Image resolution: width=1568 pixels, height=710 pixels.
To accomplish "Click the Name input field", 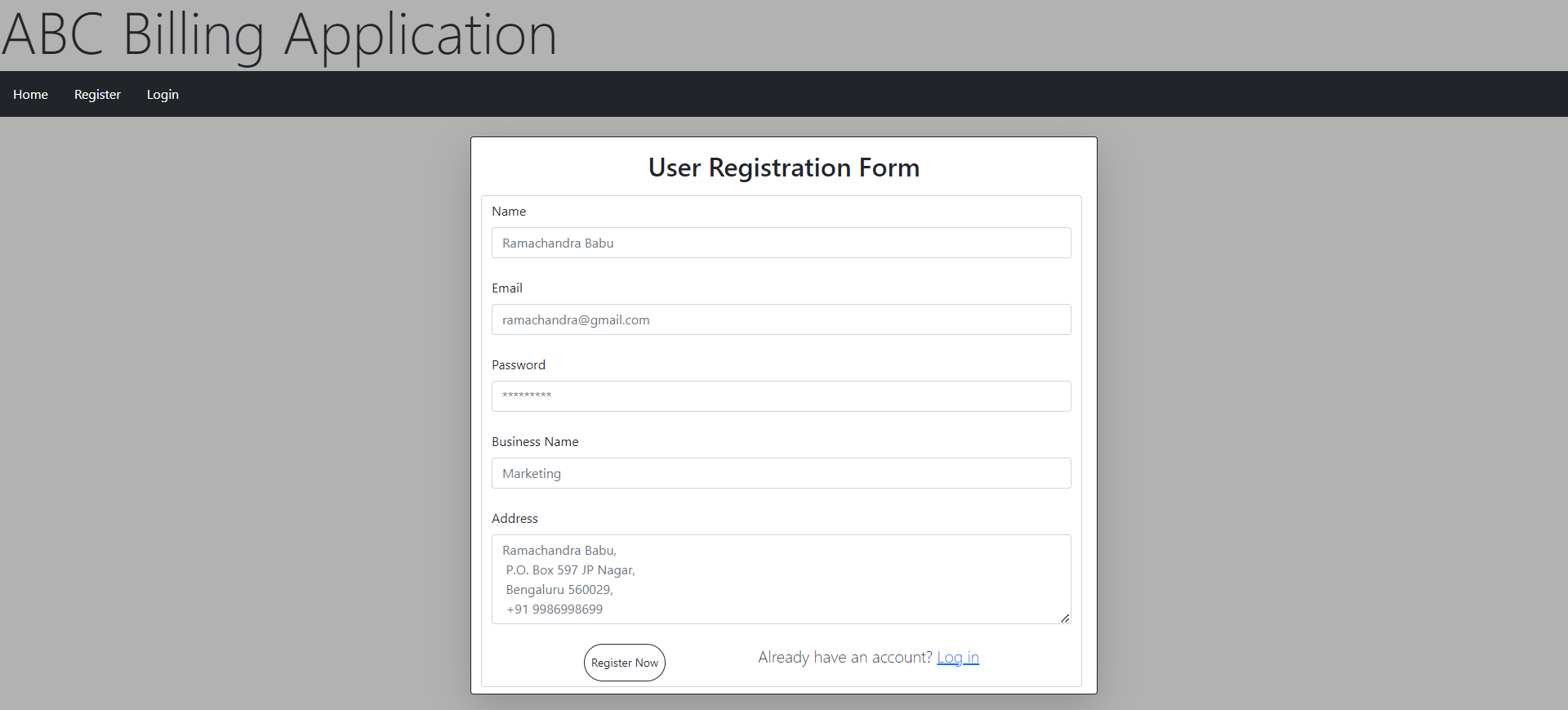I will click(x=781, y=243).
